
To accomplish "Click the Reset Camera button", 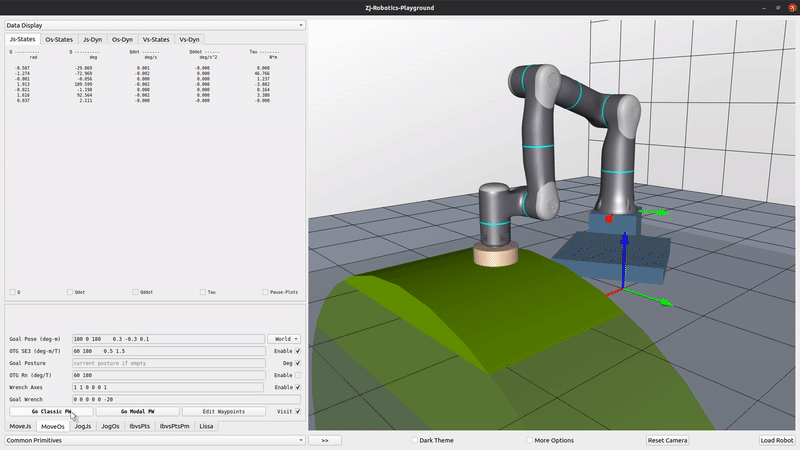I will click(669, 440).
